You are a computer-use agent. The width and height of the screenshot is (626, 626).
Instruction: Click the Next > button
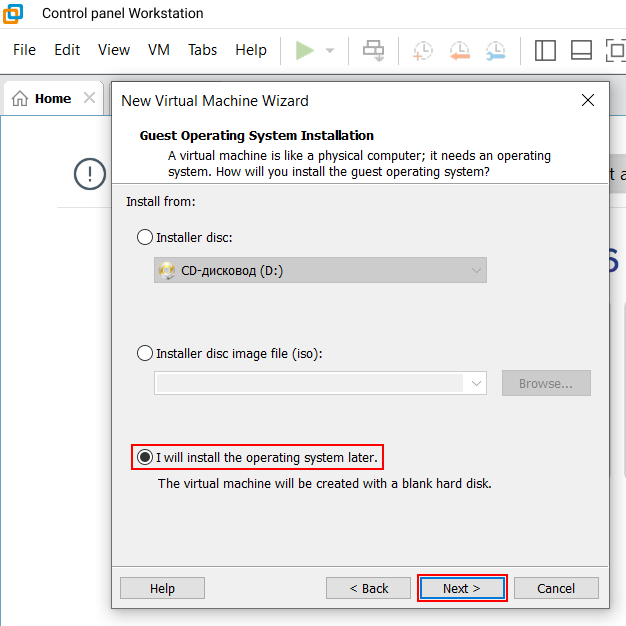(462, 588)
